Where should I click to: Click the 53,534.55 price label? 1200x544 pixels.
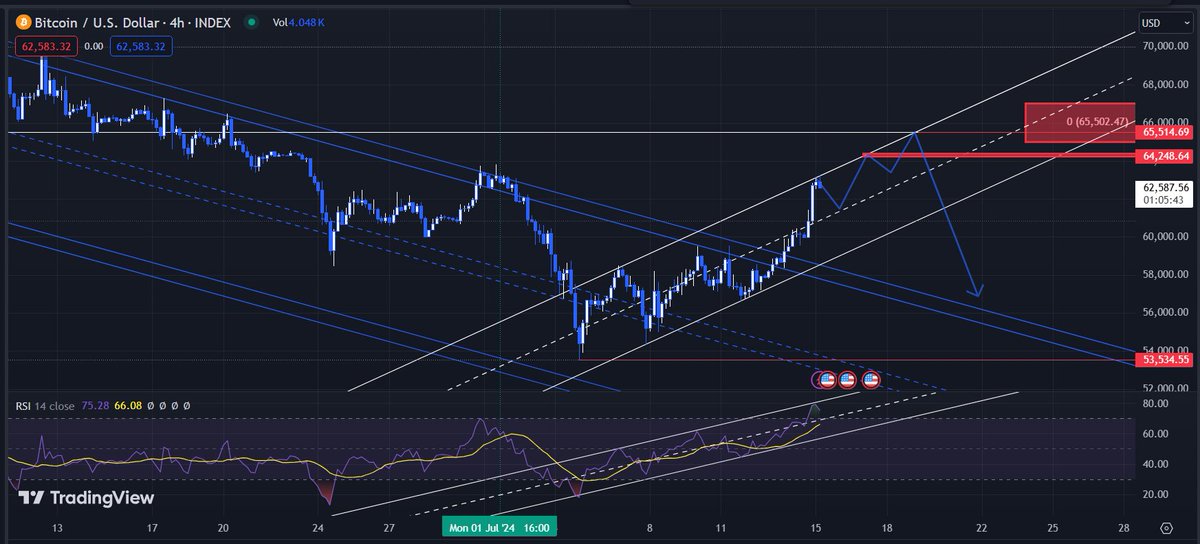pos(1164,359)
